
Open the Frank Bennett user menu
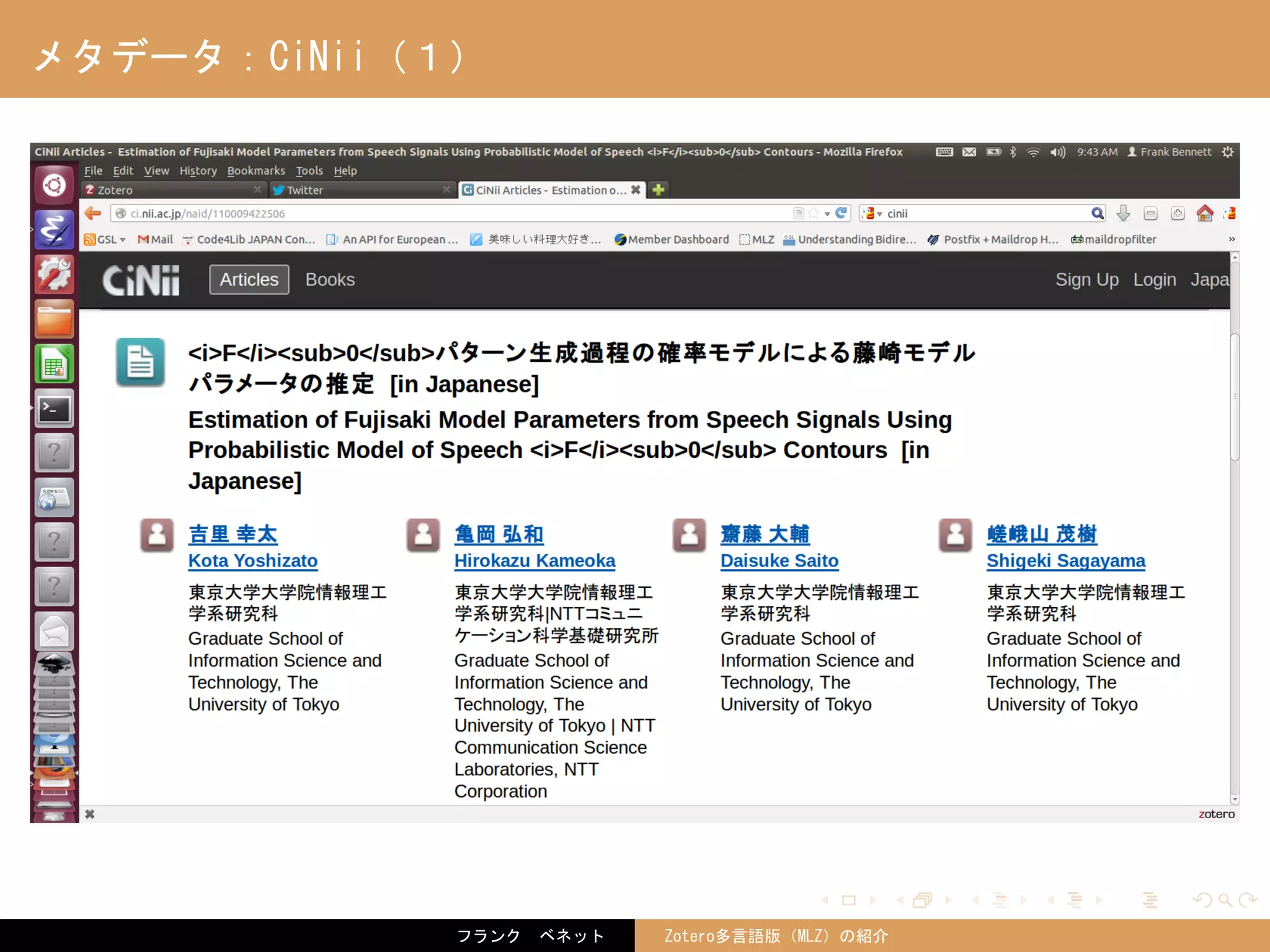click(x=1169, y=152)
